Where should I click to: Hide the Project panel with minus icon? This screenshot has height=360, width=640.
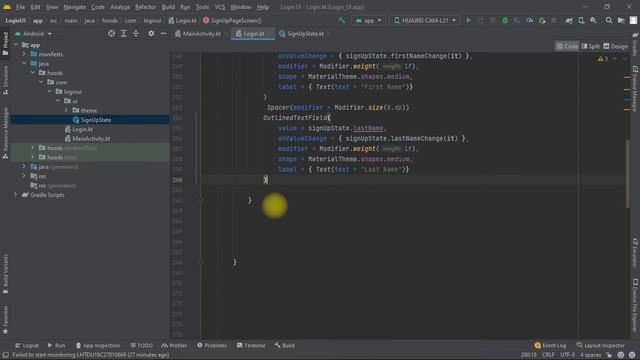pyautogui.click(x=163, y=33)
